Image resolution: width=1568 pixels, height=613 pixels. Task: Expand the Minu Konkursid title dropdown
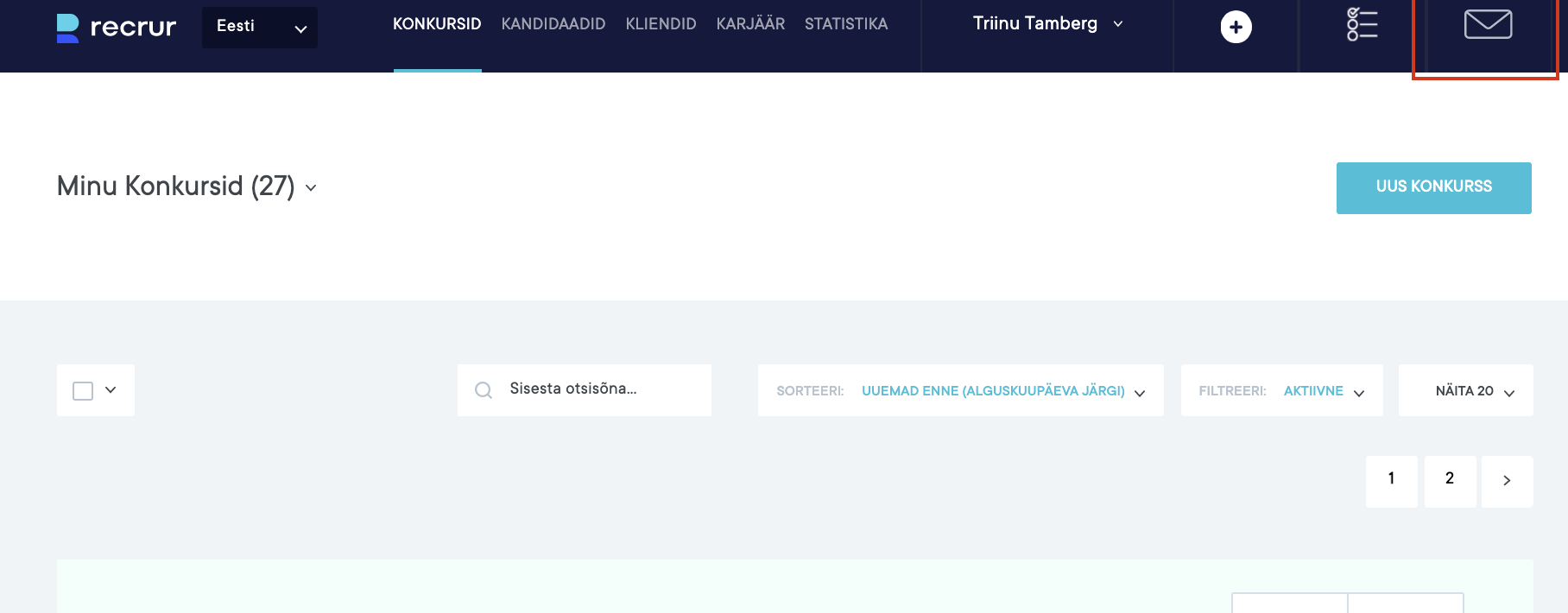click(311, 188)
